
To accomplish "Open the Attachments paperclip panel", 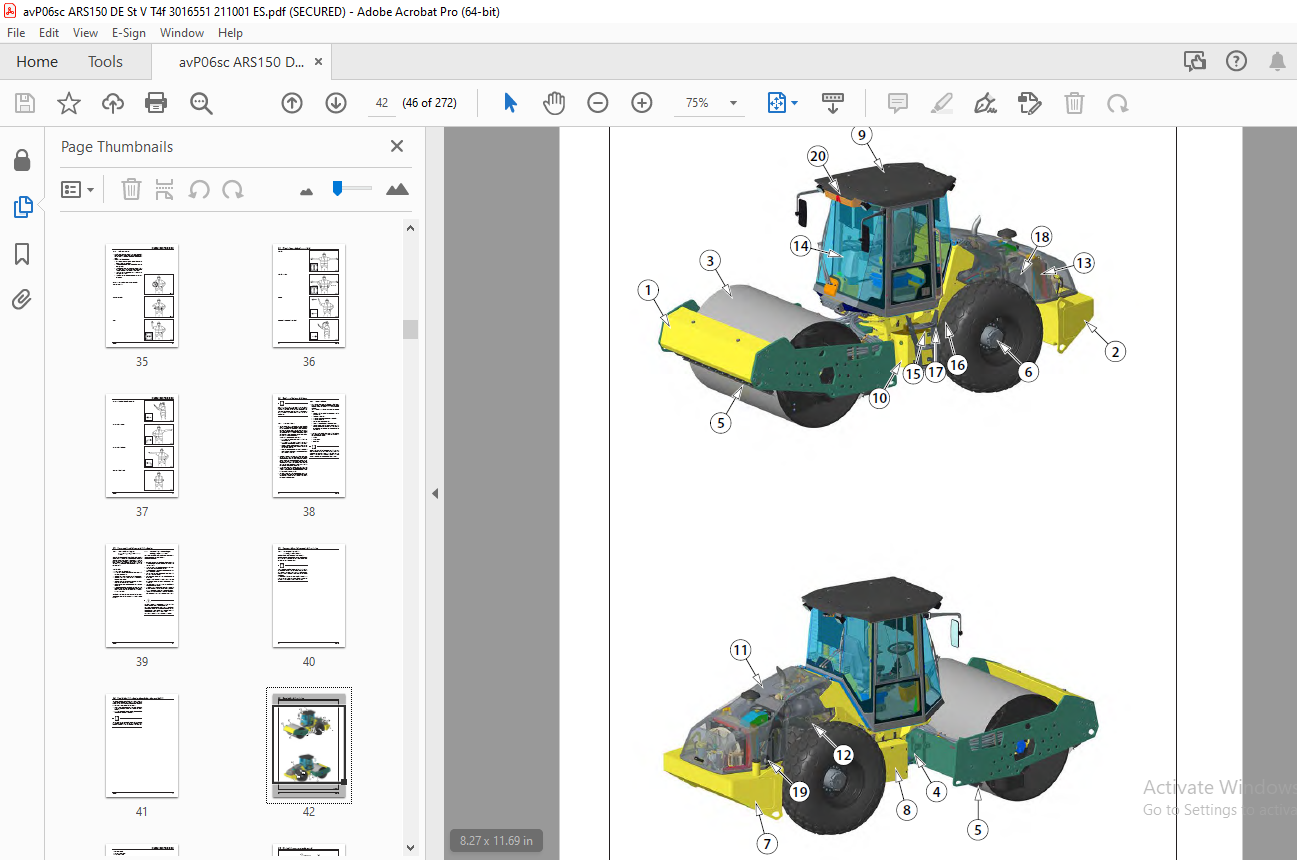I will point(22,299).
